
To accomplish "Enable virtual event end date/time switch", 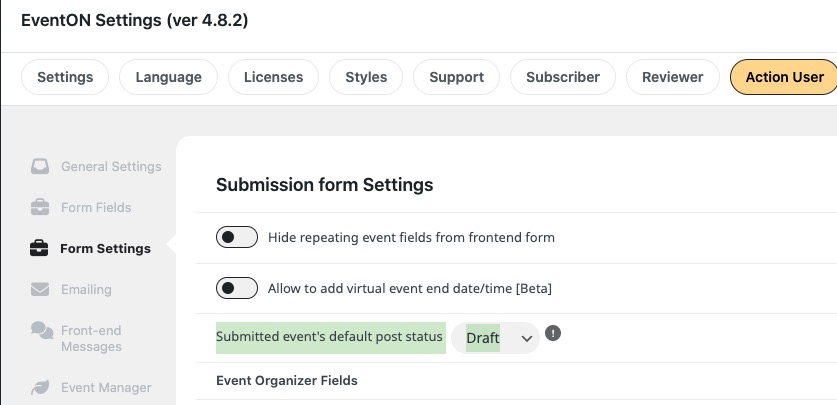I will click(x=236, y=288).
